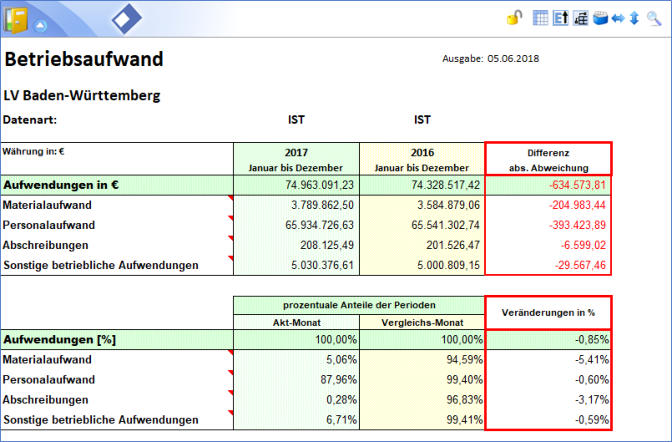Open the table grid view icon
The width and height of the screenshot is (672, 442).
[540, 17]
